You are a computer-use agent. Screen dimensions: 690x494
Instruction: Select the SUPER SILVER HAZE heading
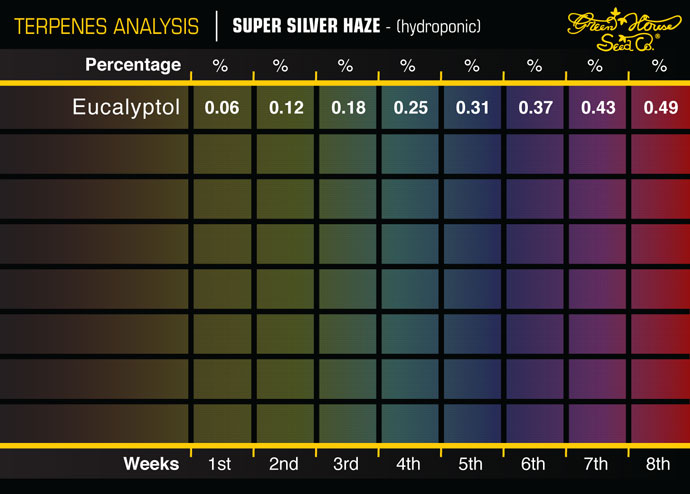click(x=306, y=24)
